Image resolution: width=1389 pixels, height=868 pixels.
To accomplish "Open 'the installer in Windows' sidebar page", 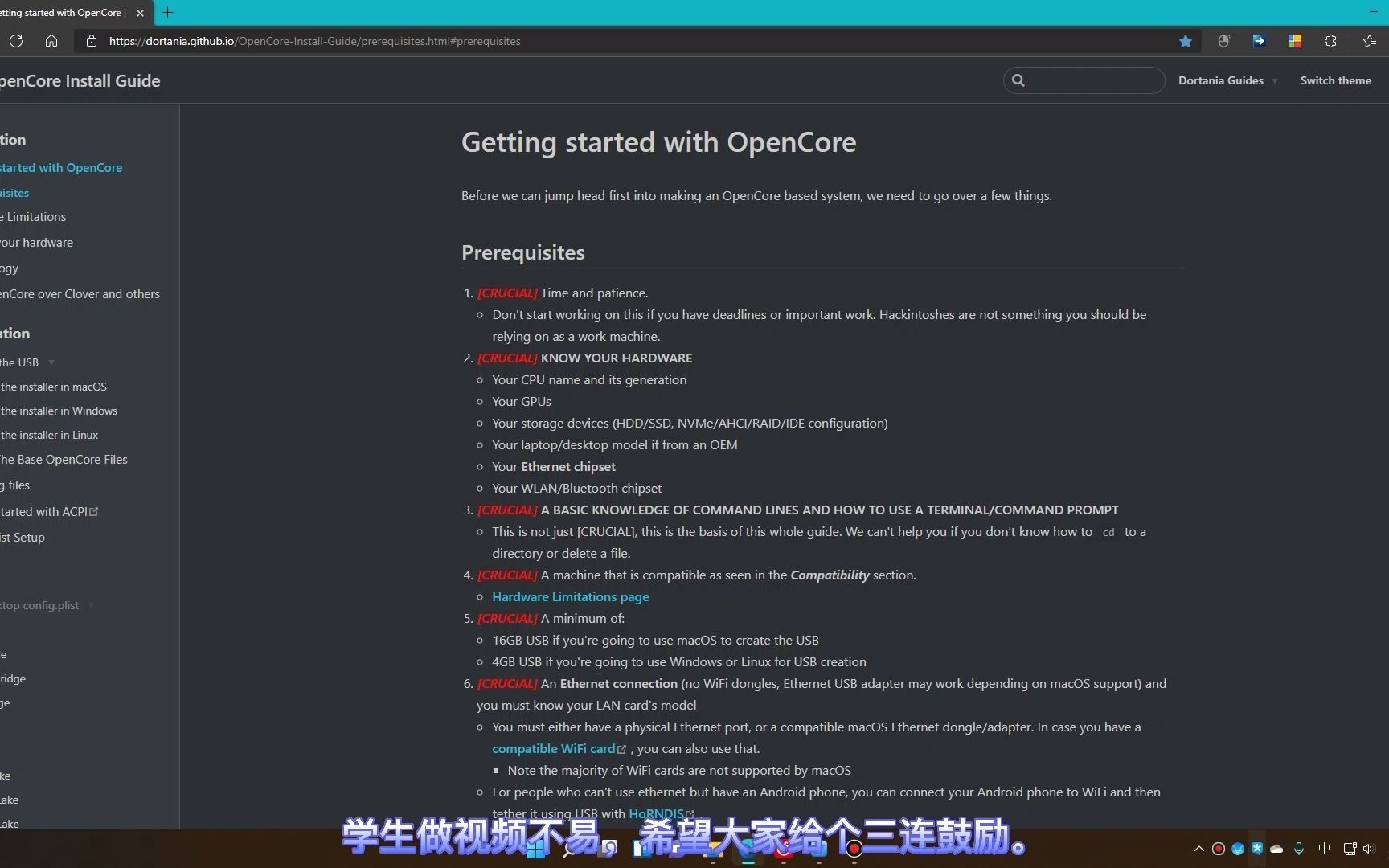I will (59, 411).
